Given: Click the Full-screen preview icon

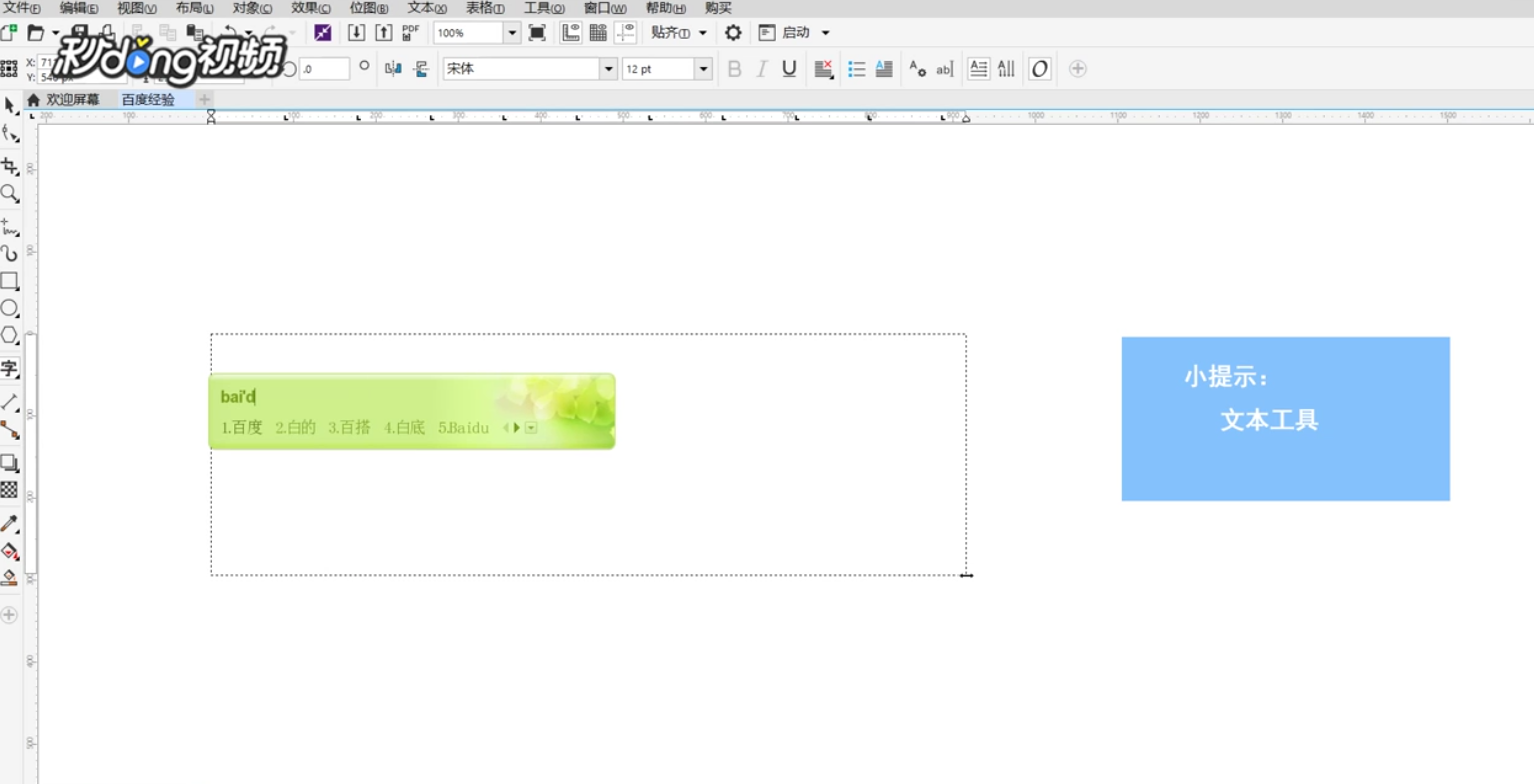Looking at the screenshot, I should point(537,32).
